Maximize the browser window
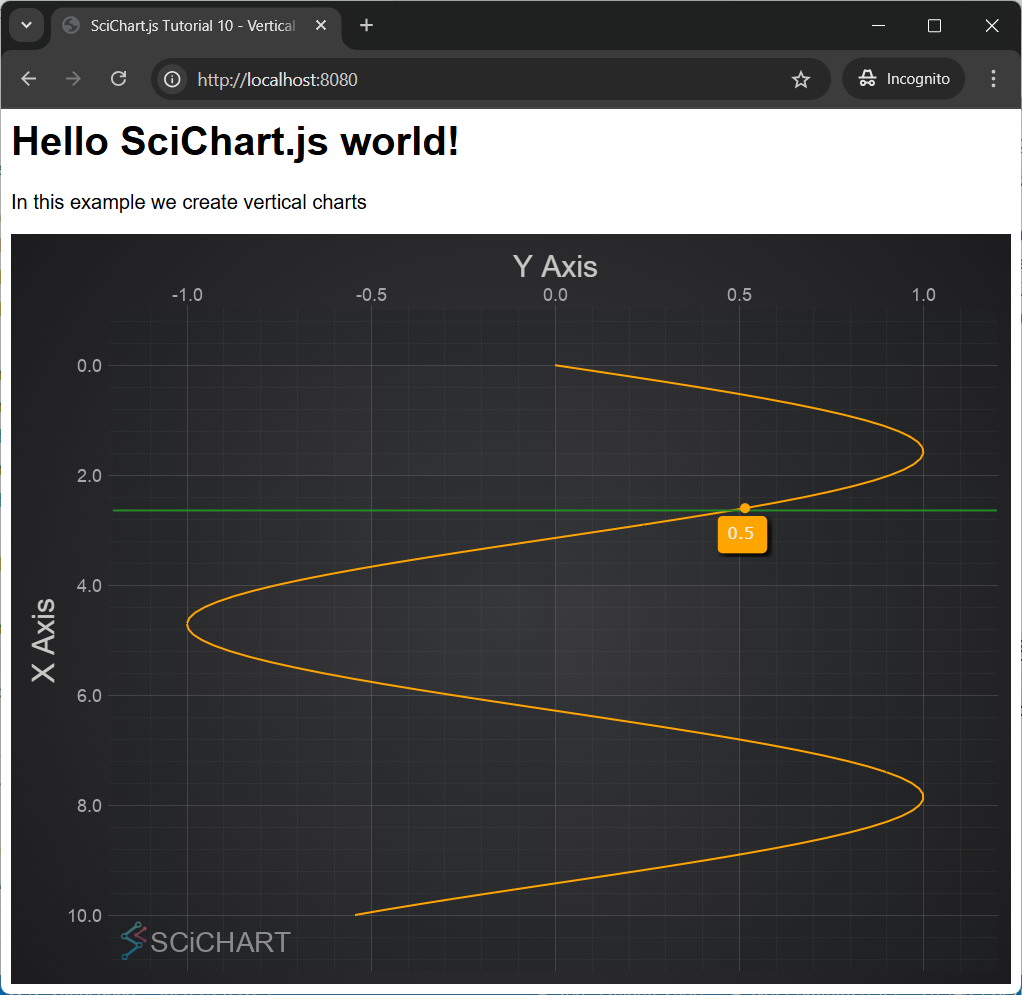Screen dimensions: 1022x995 [x=935, y=26]
